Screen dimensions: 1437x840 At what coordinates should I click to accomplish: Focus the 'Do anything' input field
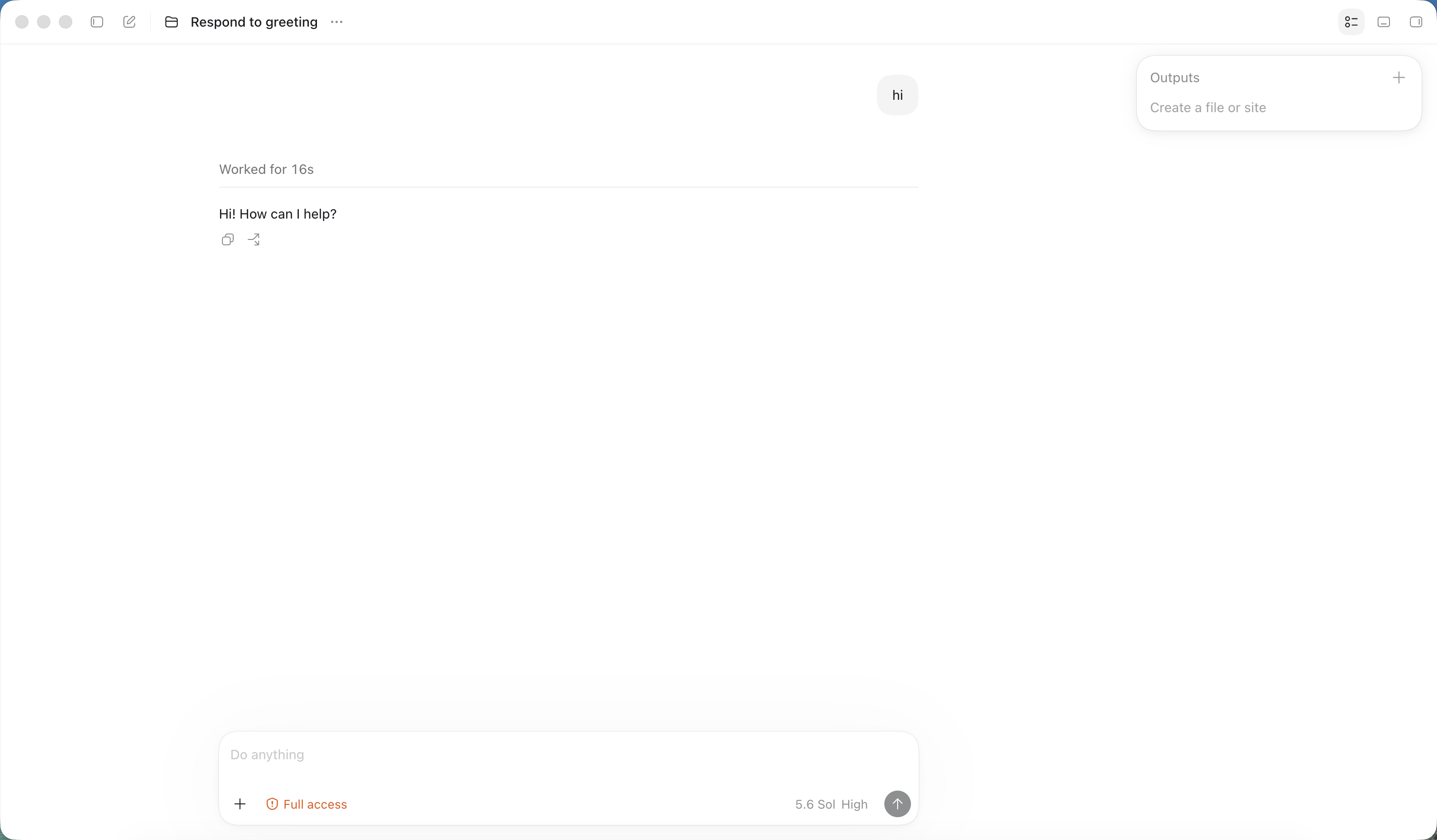(x=568, y=754)
